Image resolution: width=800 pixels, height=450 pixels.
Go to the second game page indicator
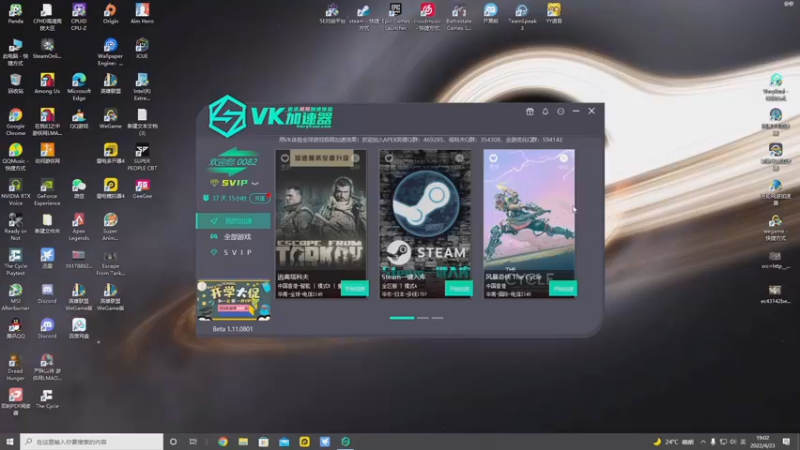coord(423,318)
